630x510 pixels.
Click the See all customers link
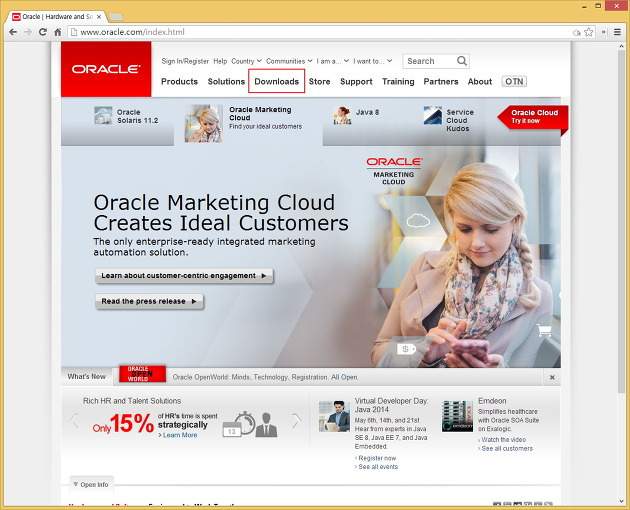pyautogui.click(x=505, y=449)
